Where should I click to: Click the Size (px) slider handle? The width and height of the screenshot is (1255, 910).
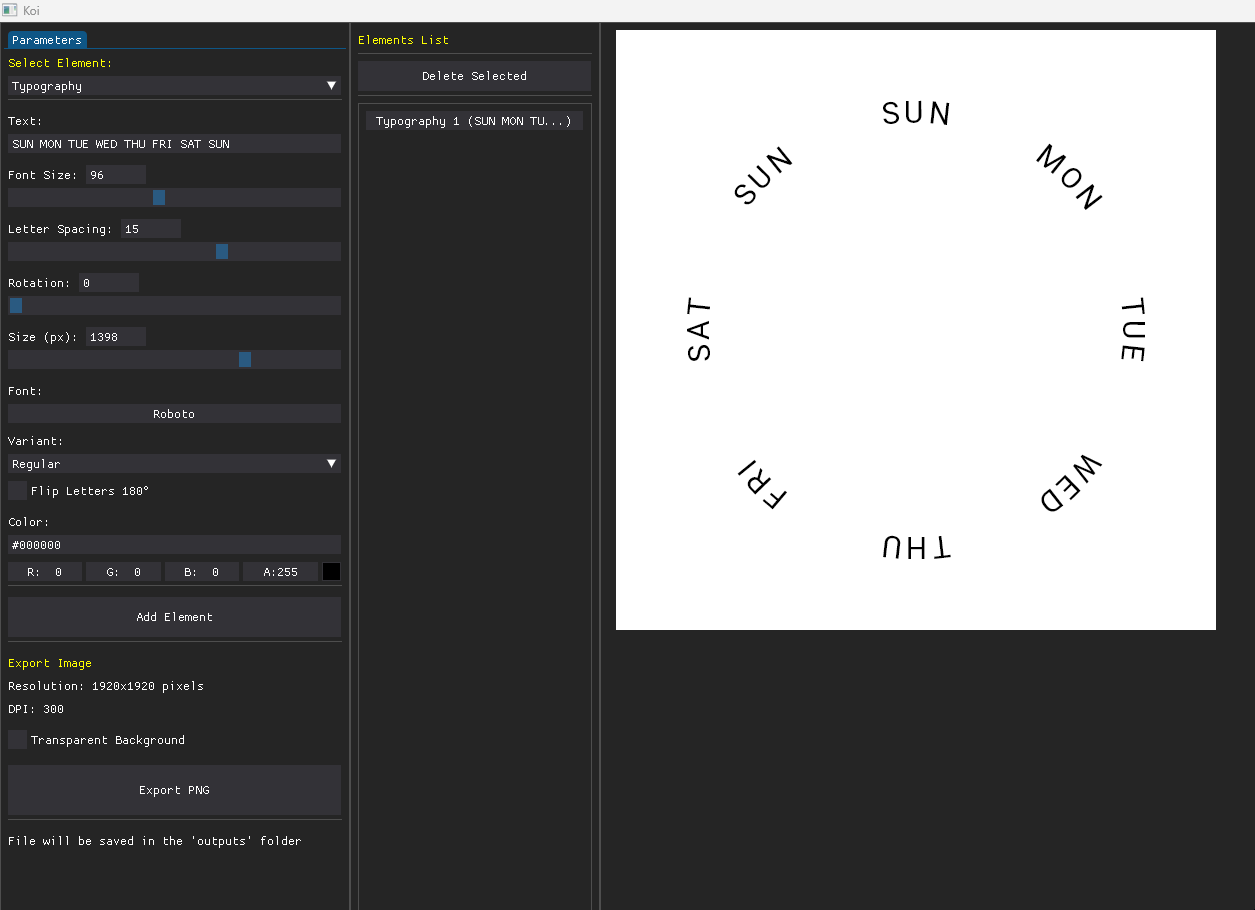245,360
